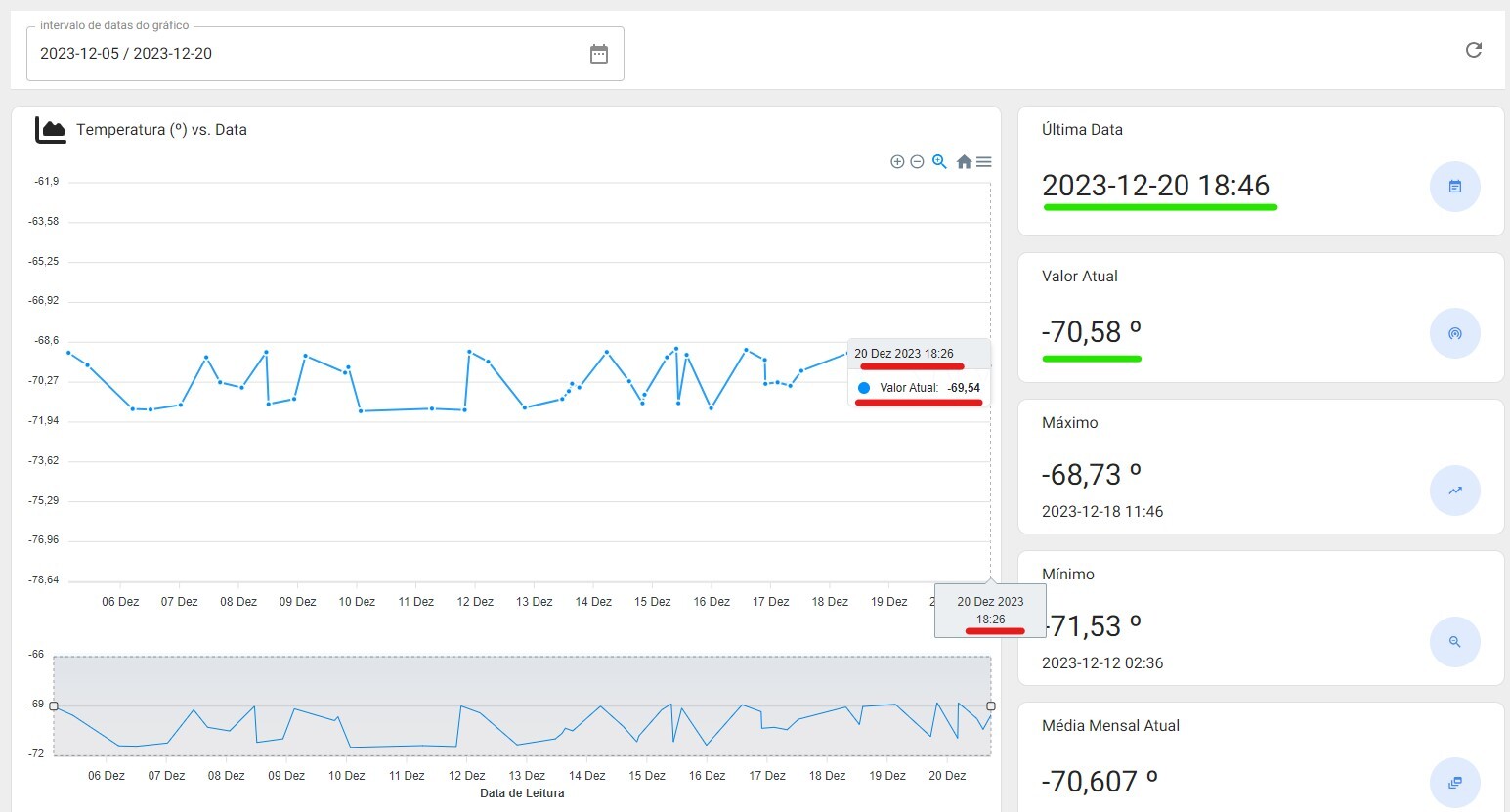The width and height of the screenshot is (1510, 812).
Task: Click the Máximo trend icon button
Action: tap(1454, 491)
